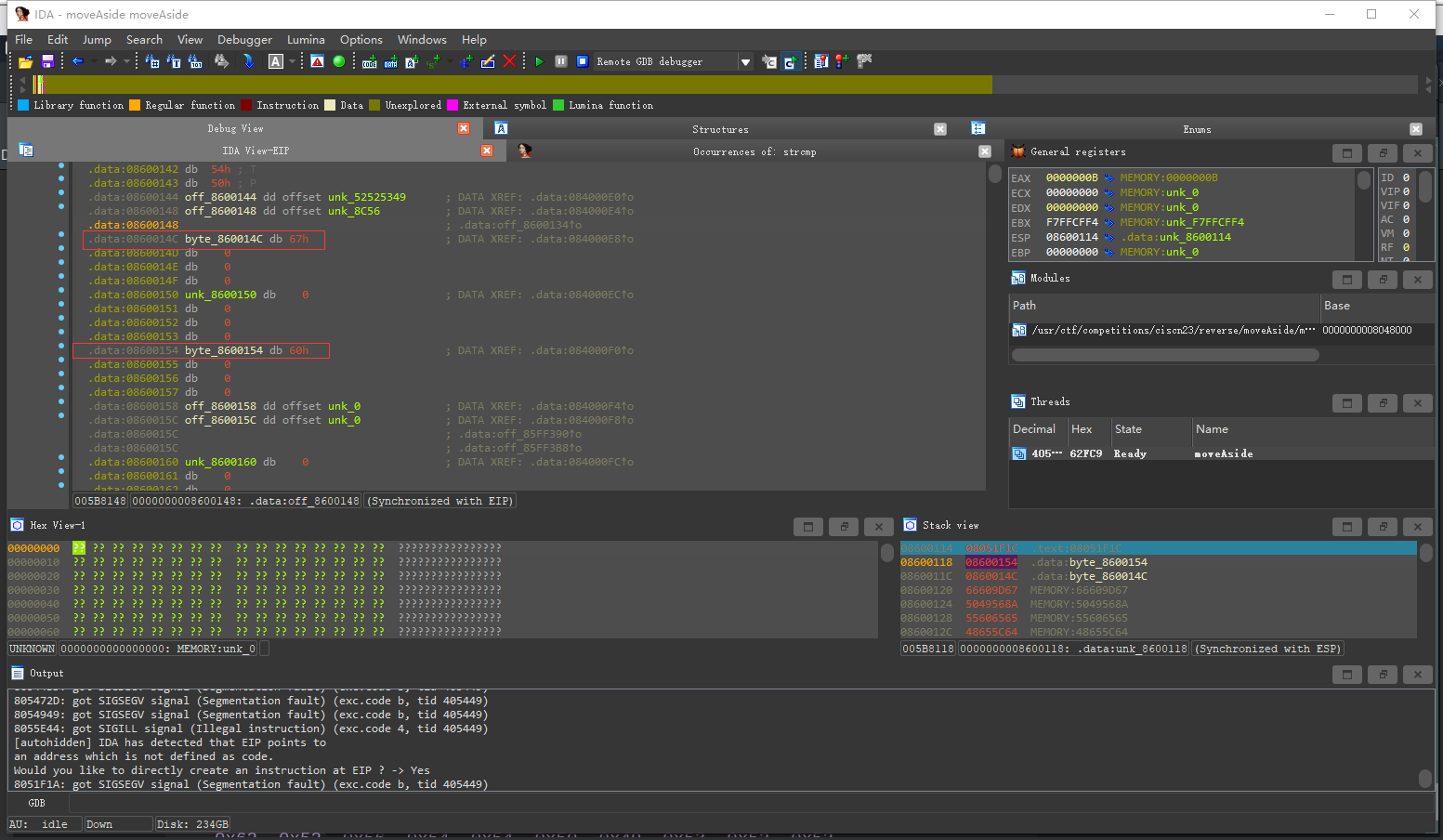Click the Save database floppy icon
This screenshot has width=1443, height=840.
tap(47, 61)
